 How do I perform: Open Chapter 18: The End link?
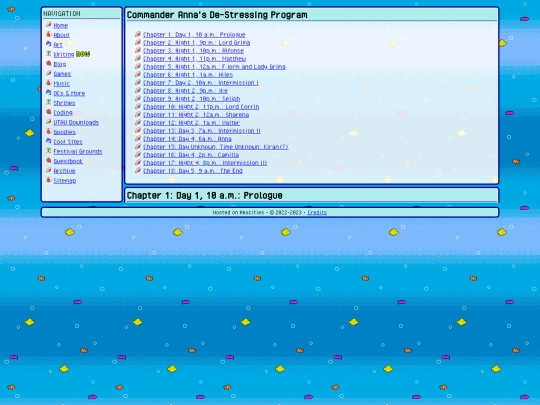coord(193,171)
